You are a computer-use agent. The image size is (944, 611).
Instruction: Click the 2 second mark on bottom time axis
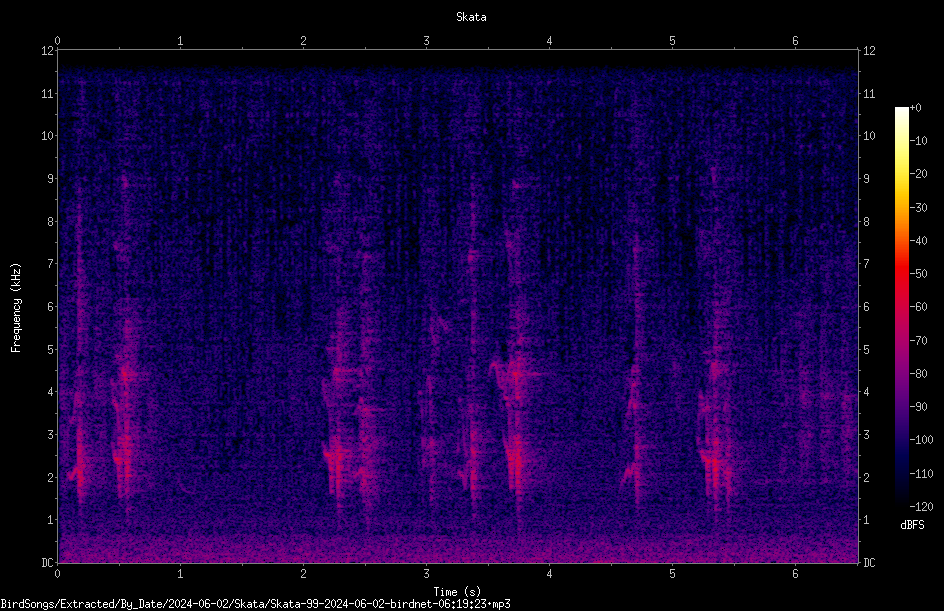303,574
